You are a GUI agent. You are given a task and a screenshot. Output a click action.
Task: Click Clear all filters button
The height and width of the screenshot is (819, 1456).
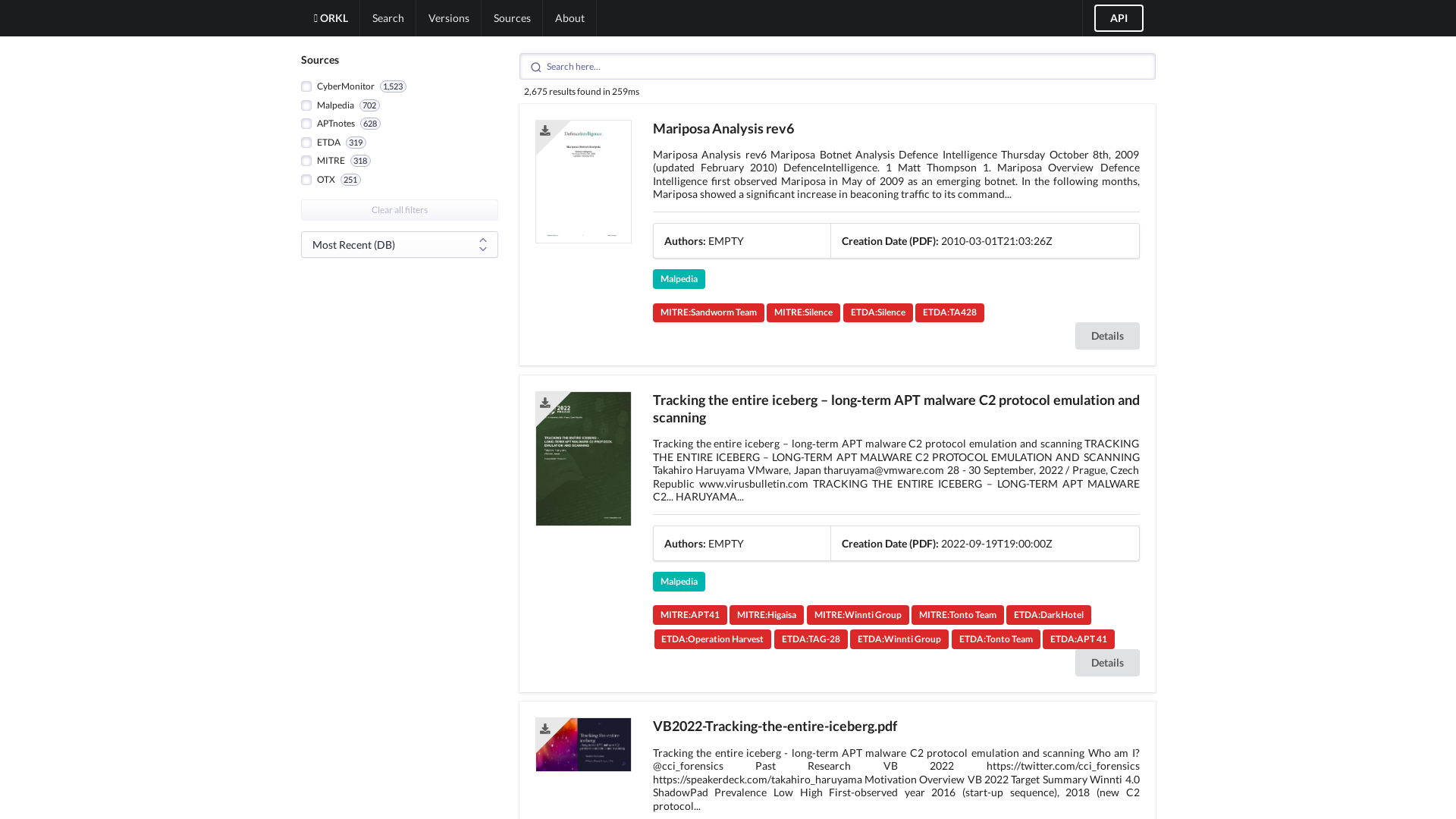(x=400, y=210)
